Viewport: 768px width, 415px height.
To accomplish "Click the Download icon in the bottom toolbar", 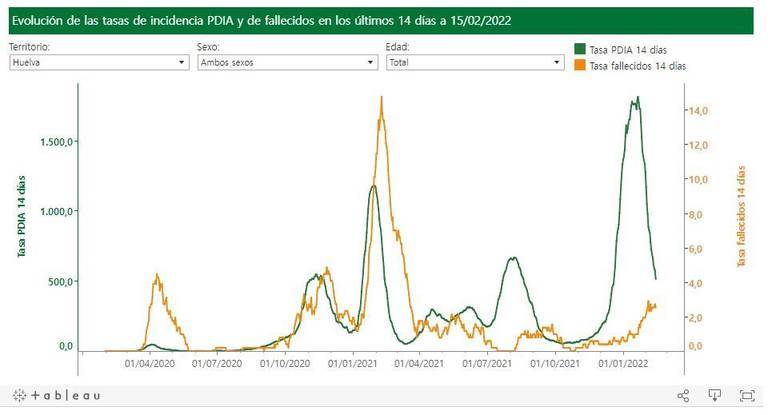I will pos(715,396).
